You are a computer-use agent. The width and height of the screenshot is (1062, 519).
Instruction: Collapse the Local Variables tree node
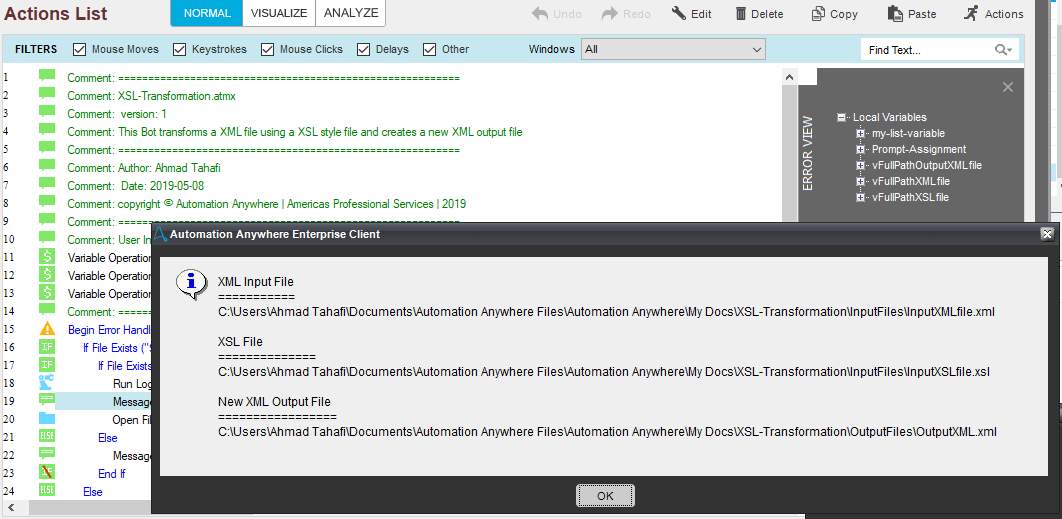[842, 117]
